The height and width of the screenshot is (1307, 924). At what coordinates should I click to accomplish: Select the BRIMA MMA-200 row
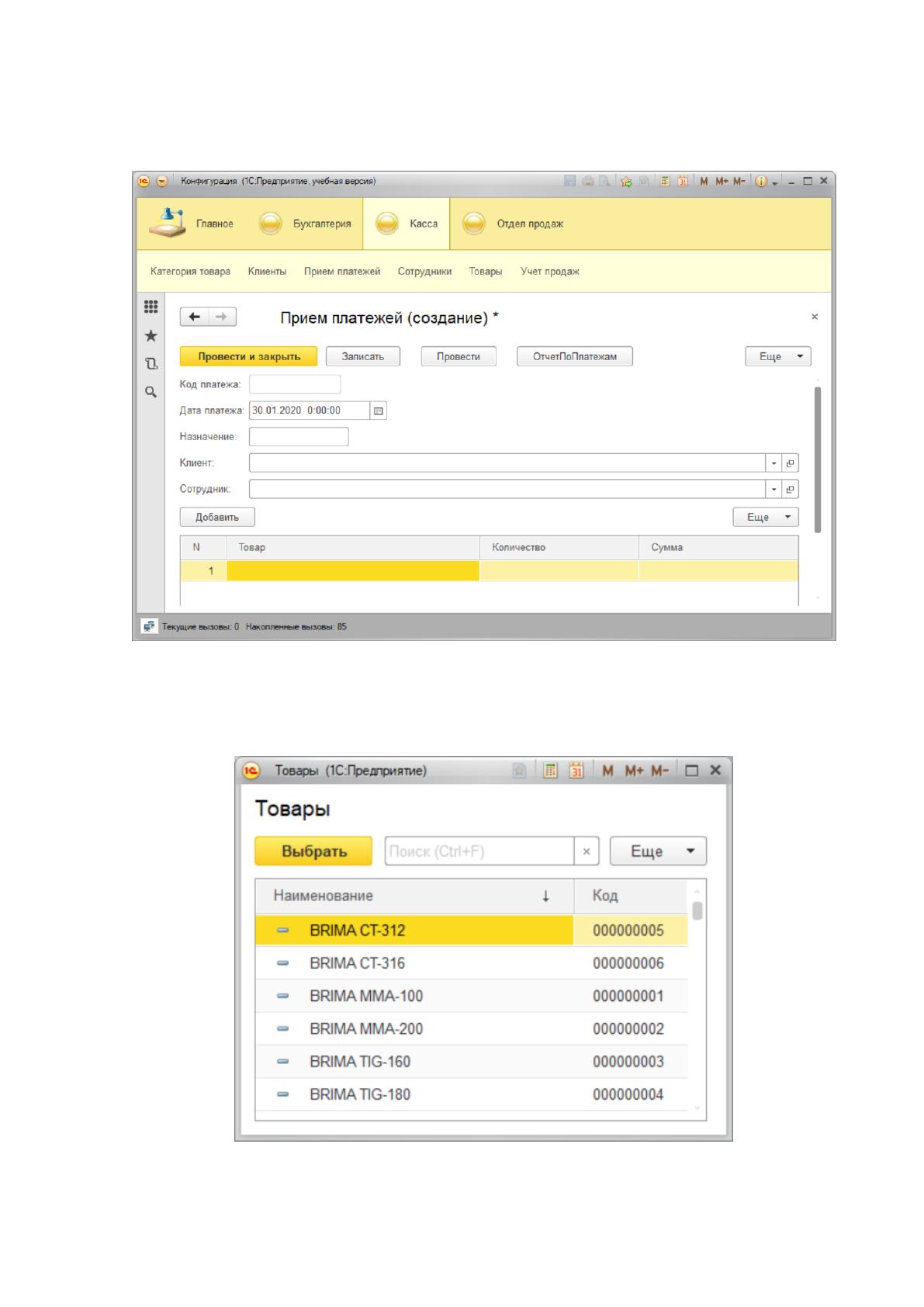click(x=472, y=1029)
